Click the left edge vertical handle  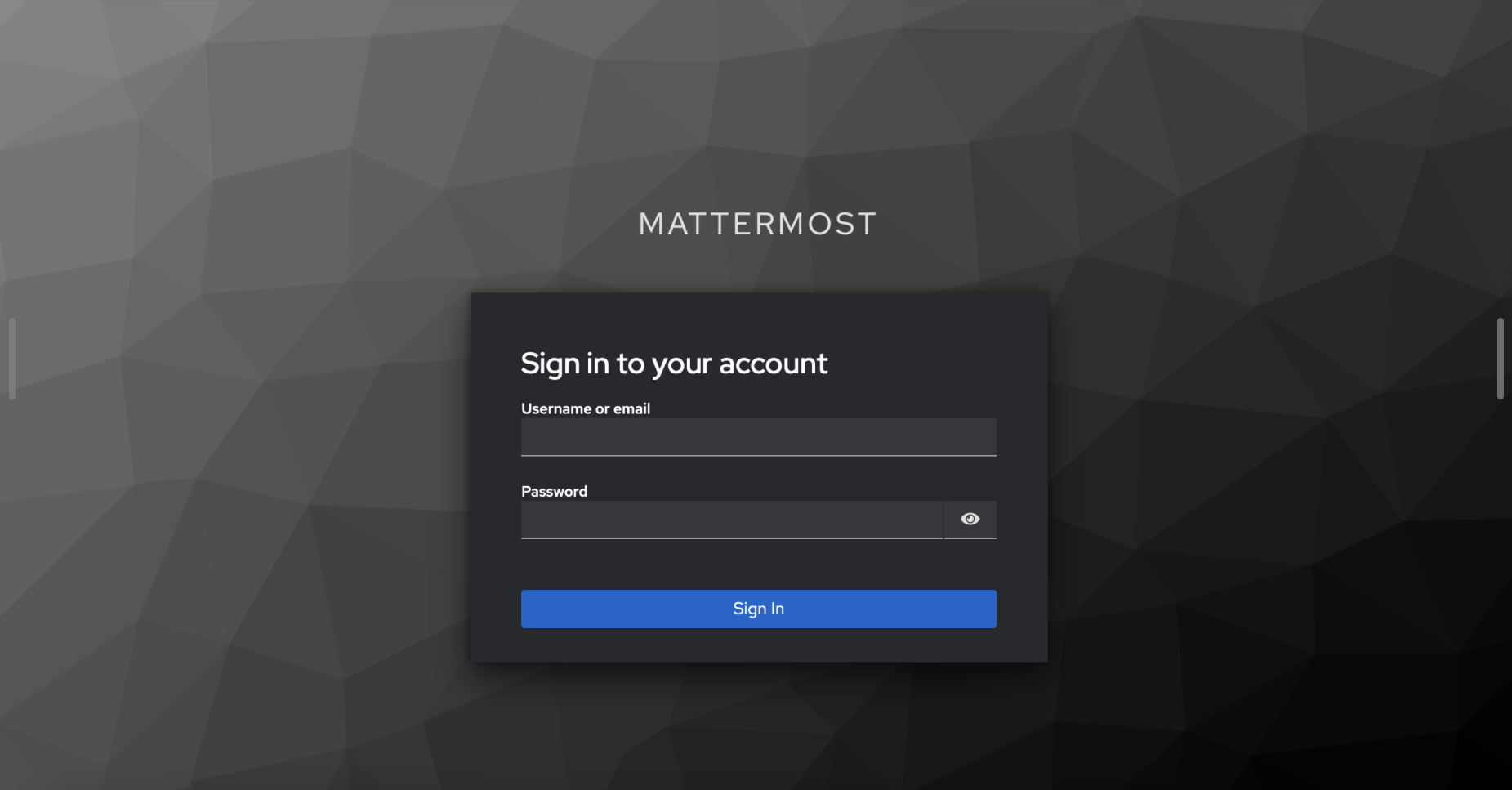(12, 359)
